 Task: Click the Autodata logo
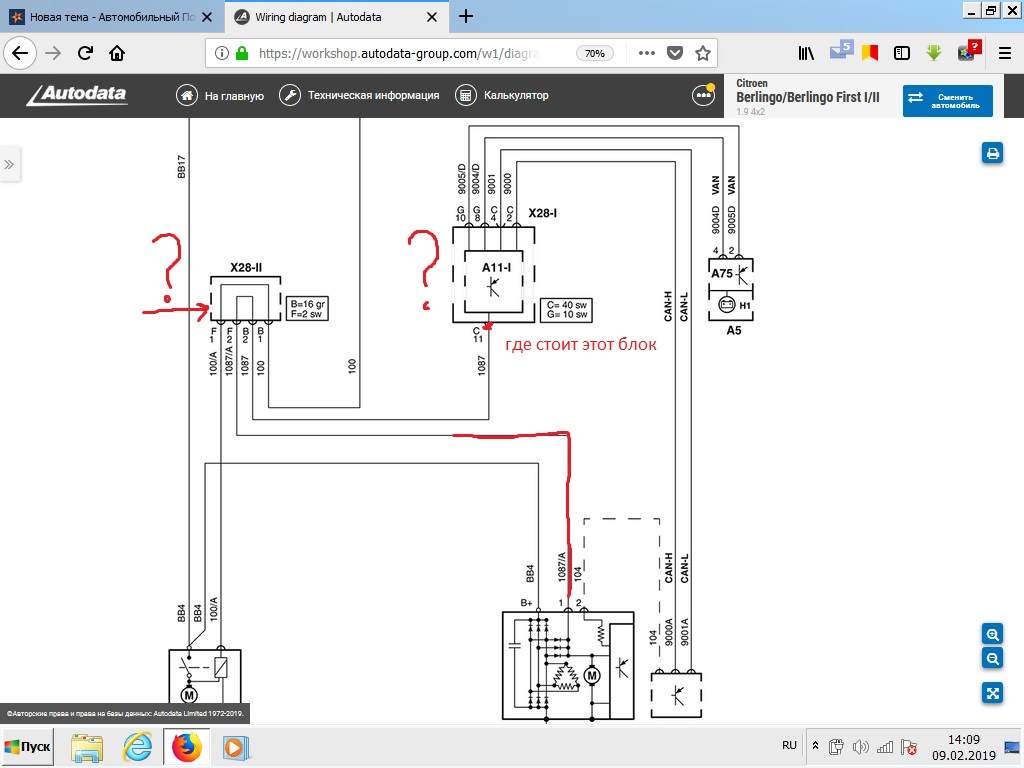[x=77, y=95]
